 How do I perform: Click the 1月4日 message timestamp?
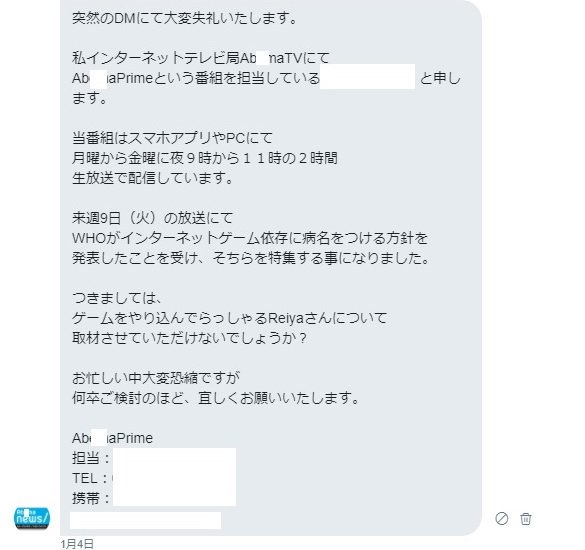click(77, 544)
